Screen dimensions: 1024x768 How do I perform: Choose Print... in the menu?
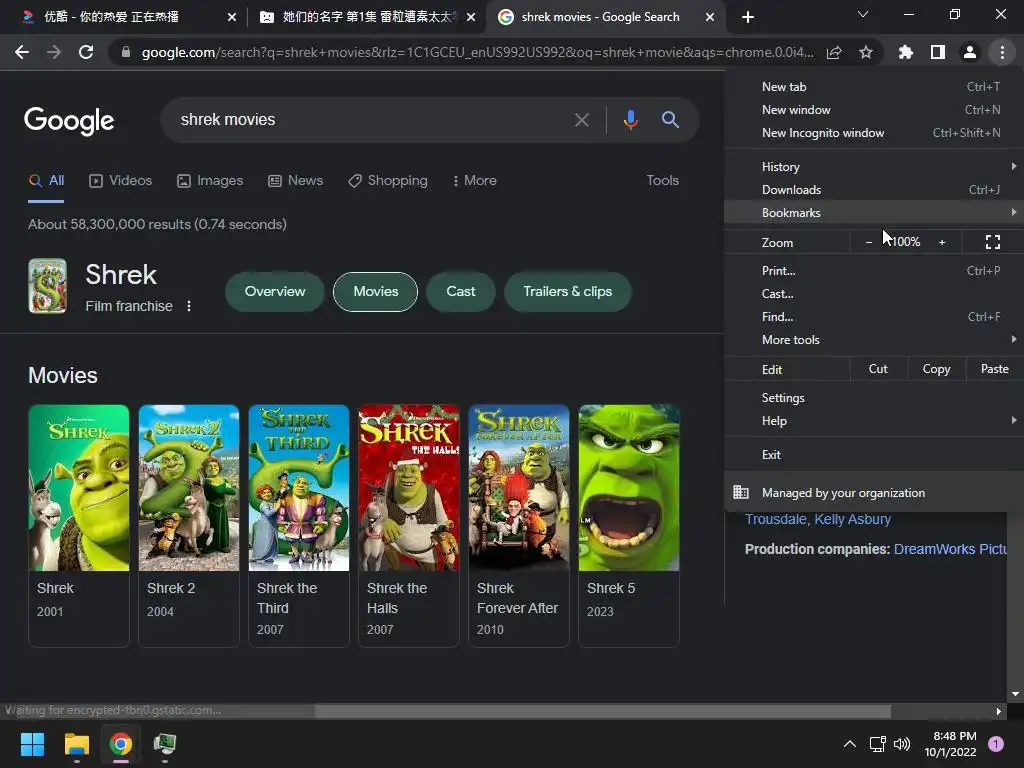tap(874, 270)
